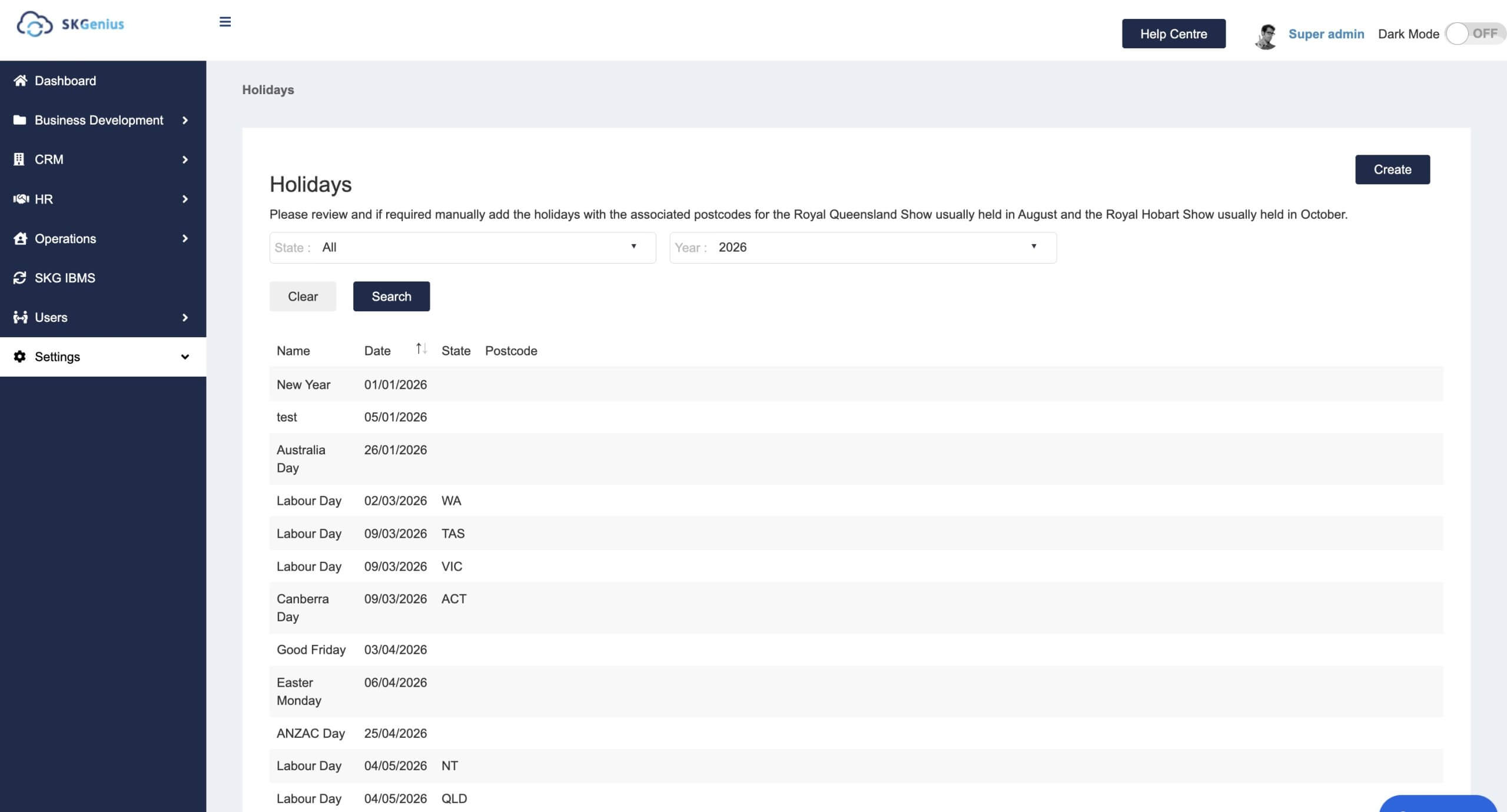
Task: Open the Users menu item
Action: click(51, 318)
